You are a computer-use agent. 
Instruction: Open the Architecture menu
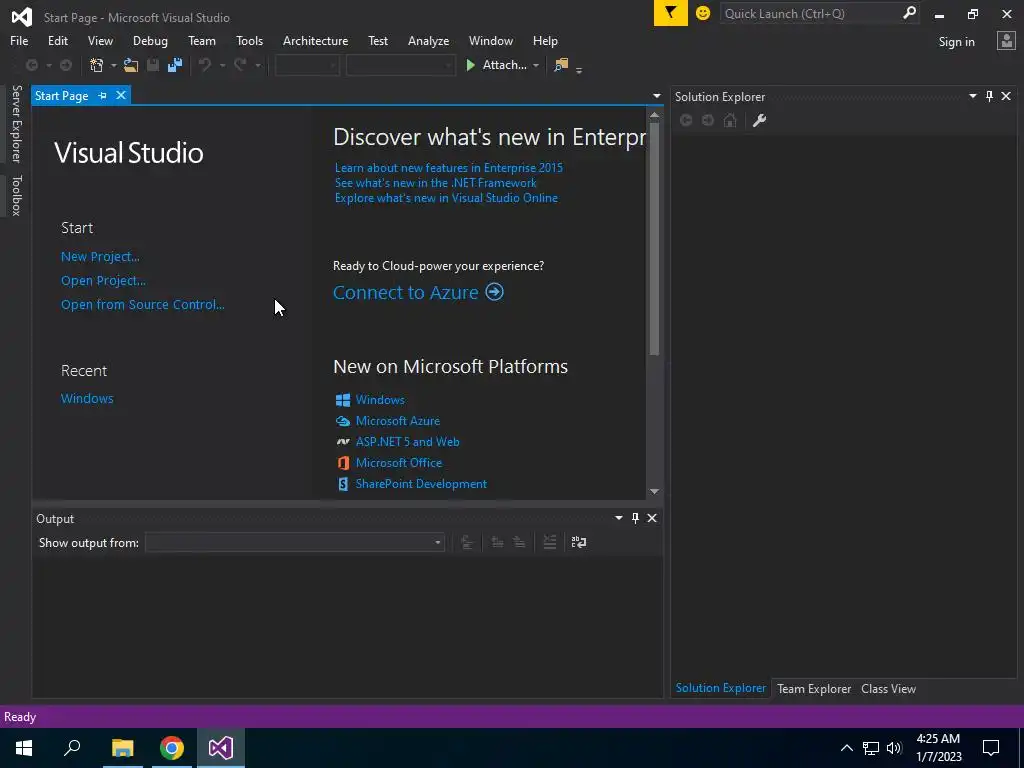315,40
